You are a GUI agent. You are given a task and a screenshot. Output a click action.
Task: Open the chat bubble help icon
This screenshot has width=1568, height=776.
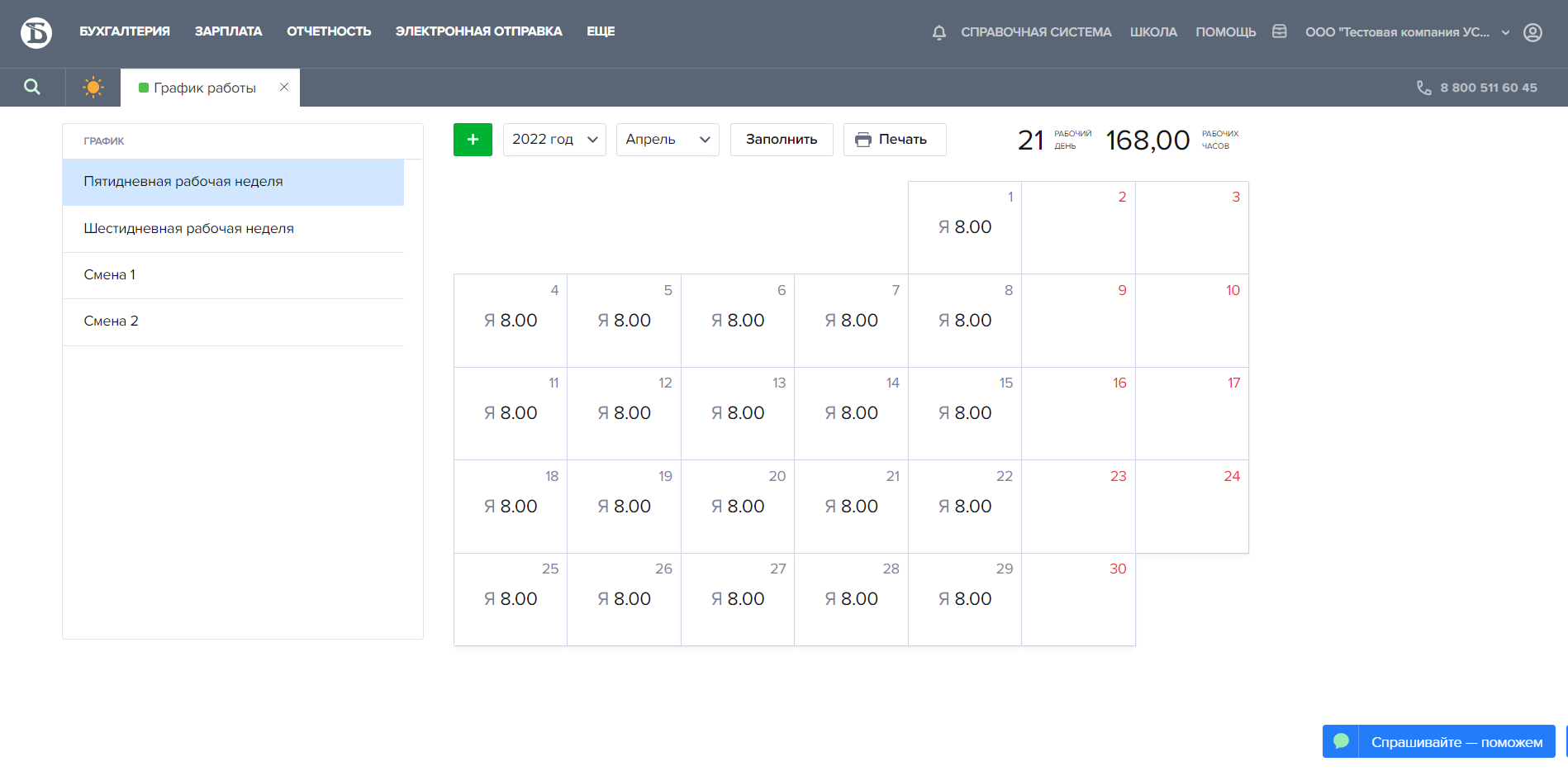(x=1341, y=741)
